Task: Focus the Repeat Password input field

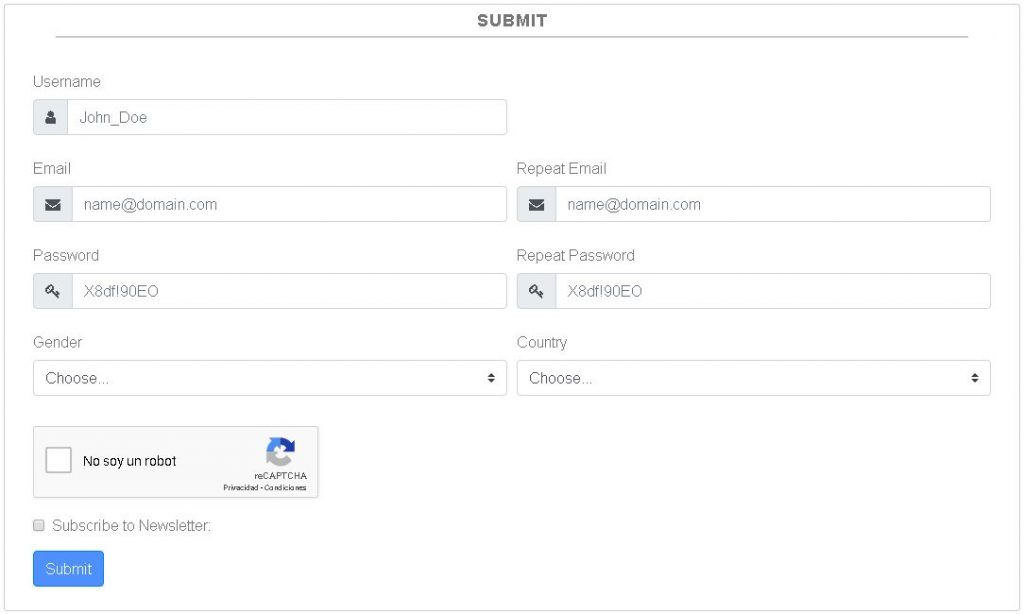Action: click(772, 291)
